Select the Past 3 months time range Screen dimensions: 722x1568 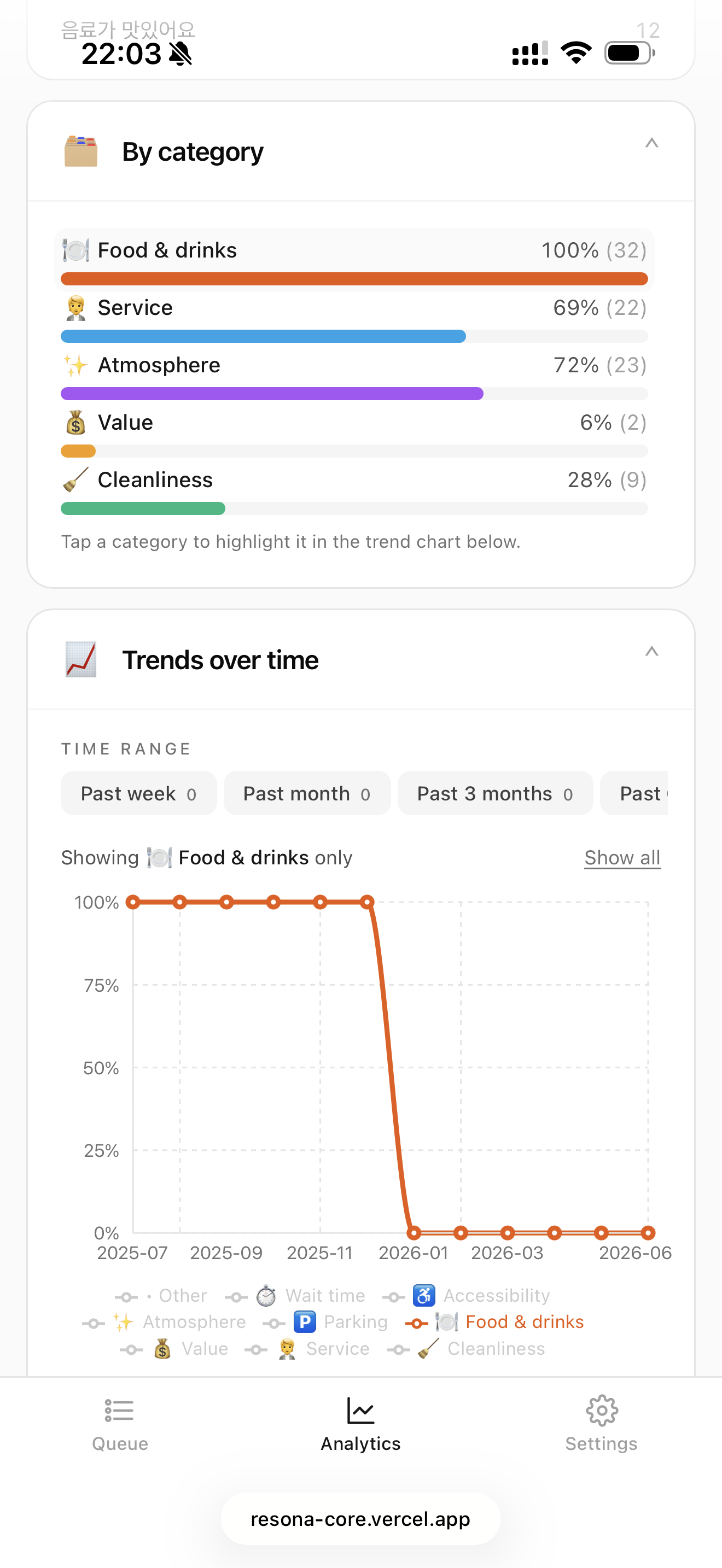pos(495,793)
